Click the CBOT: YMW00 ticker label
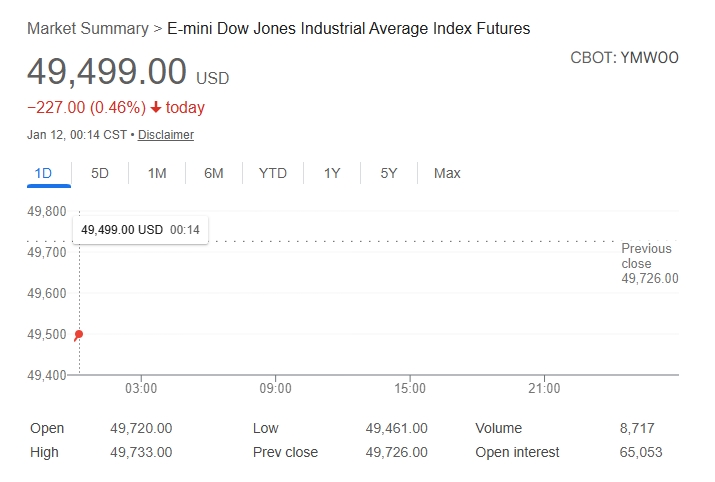The width and height of the screenshot is (715, 482). [624, 58]
